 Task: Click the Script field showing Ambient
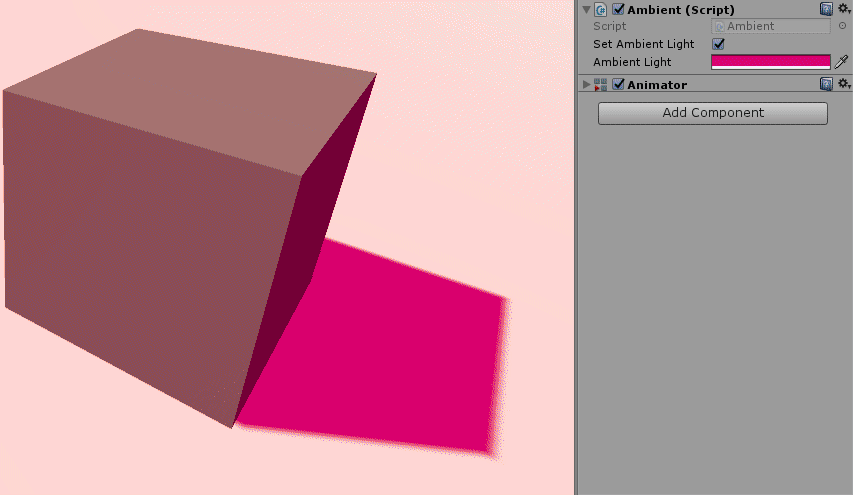click(x=770, y=26)
